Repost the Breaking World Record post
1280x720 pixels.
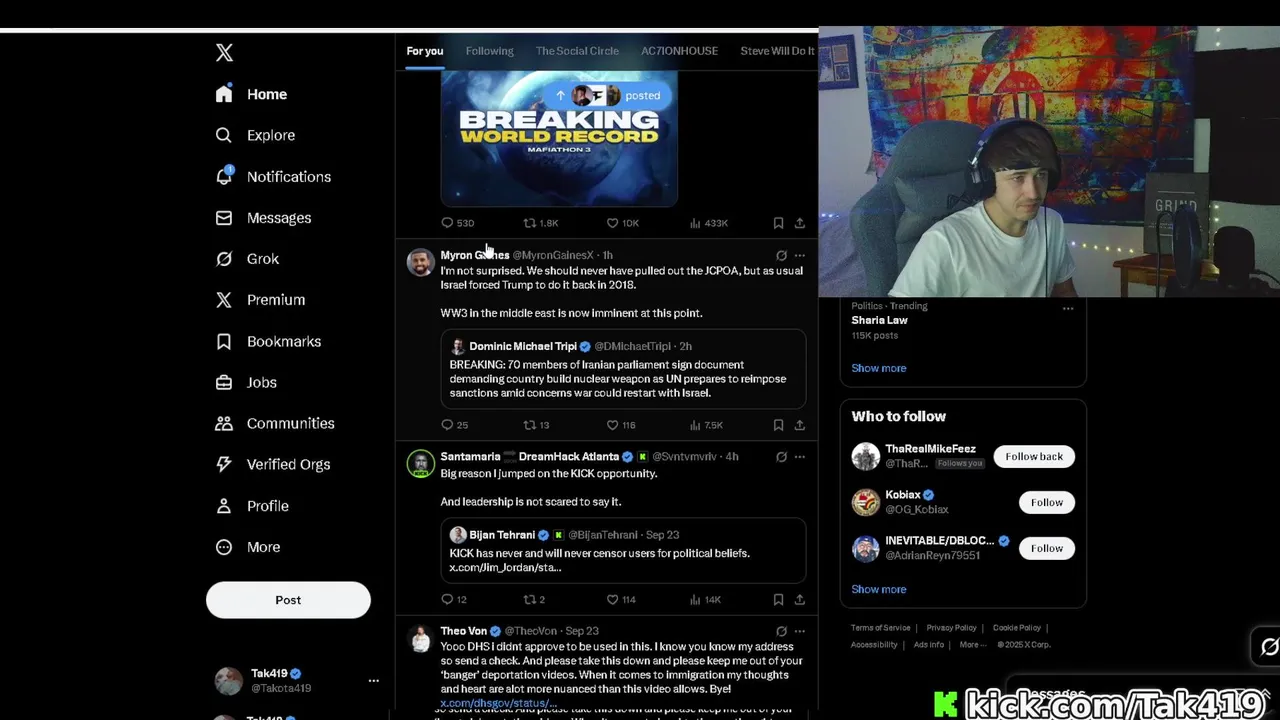[541, 223]
